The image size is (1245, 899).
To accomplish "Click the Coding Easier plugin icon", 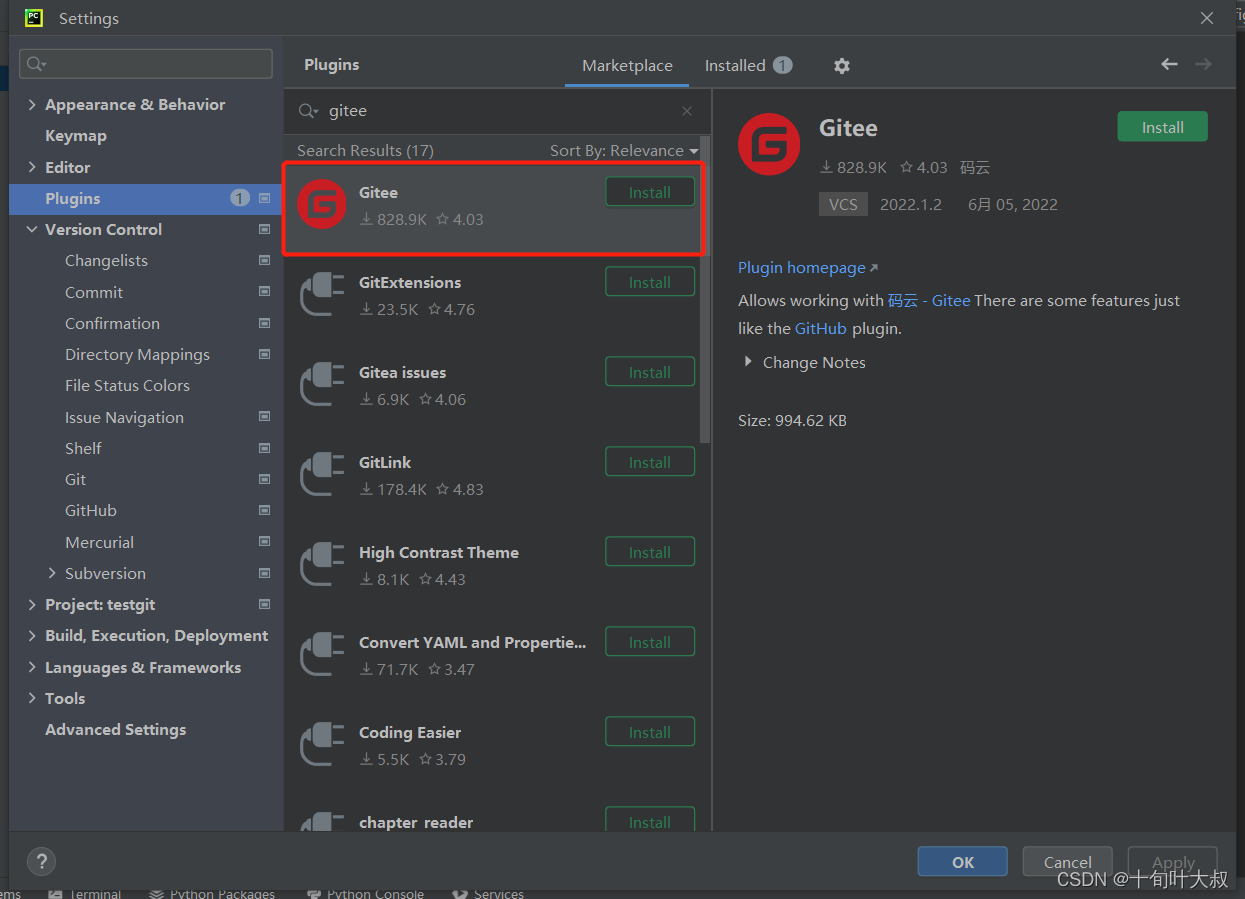I will [322, 744].
